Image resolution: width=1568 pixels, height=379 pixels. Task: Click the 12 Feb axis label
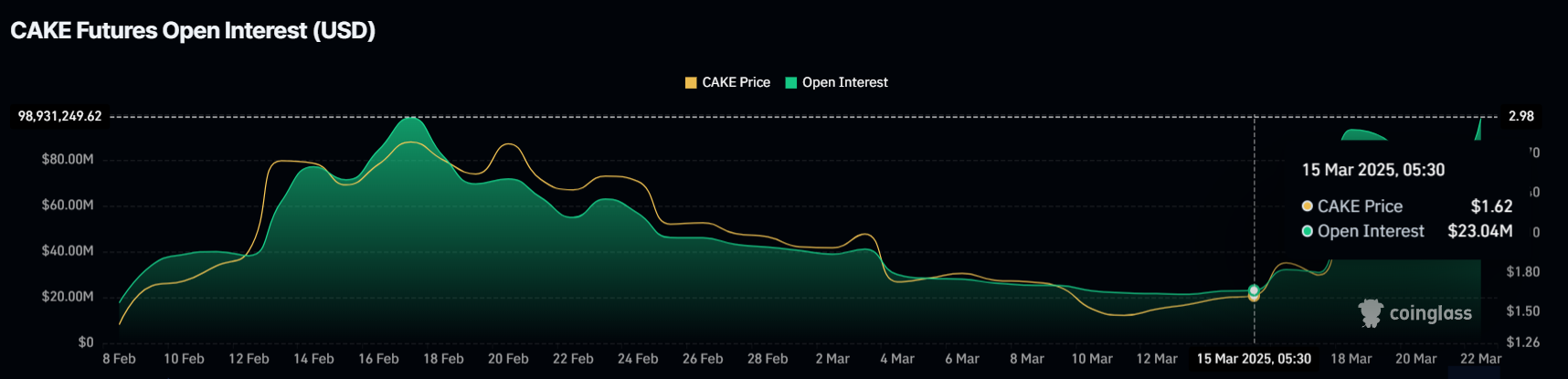tap(249, 359)
